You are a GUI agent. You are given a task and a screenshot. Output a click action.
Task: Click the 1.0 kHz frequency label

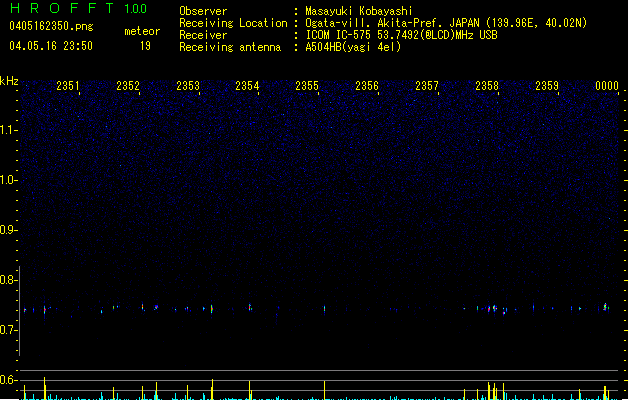click(x=8, y=180)
